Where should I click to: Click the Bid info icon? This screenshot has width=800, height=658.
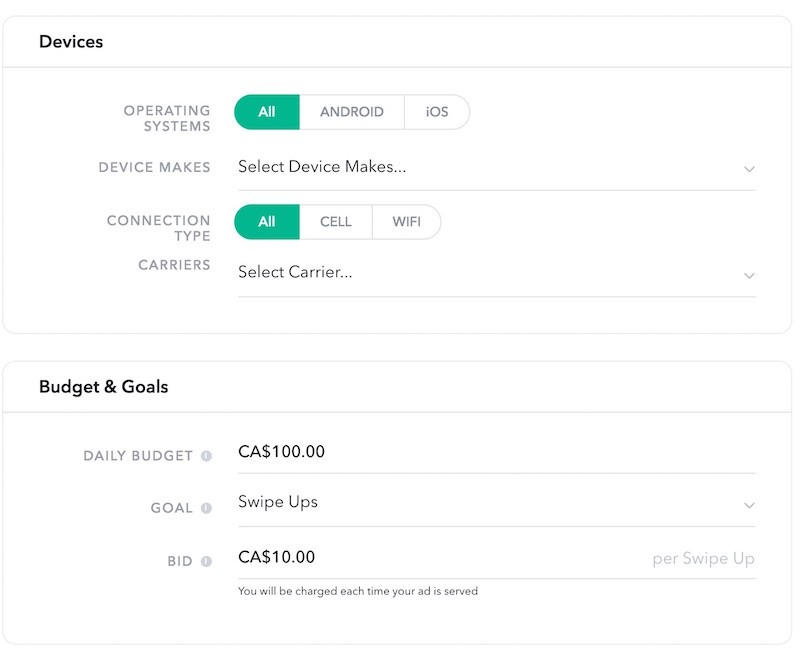206,561
